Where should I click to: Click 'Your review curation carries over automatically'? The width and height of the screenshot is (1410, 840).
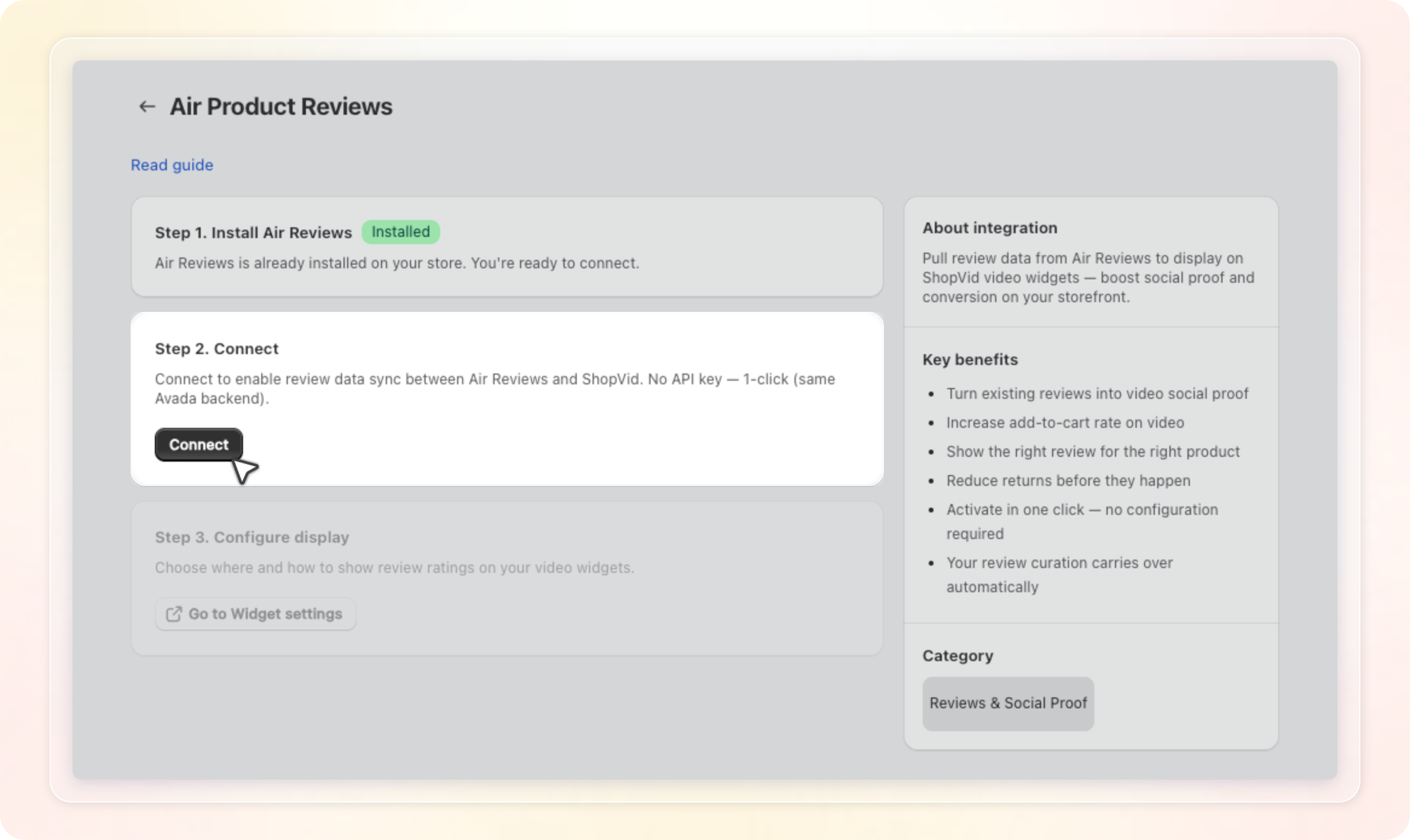click(1059, 575)
